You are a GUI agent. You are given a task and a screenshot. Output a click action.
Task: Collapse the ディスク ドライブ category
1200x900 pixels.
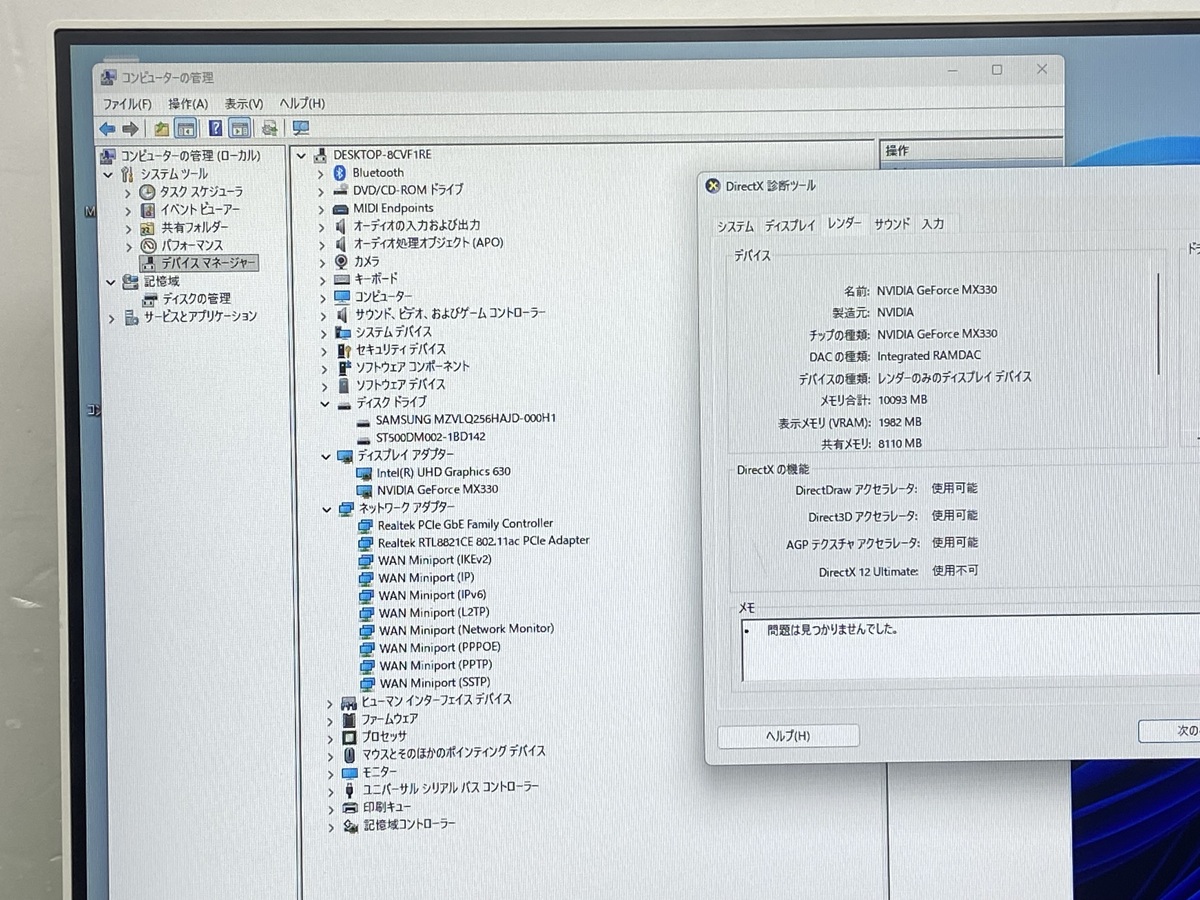[324, 403]
